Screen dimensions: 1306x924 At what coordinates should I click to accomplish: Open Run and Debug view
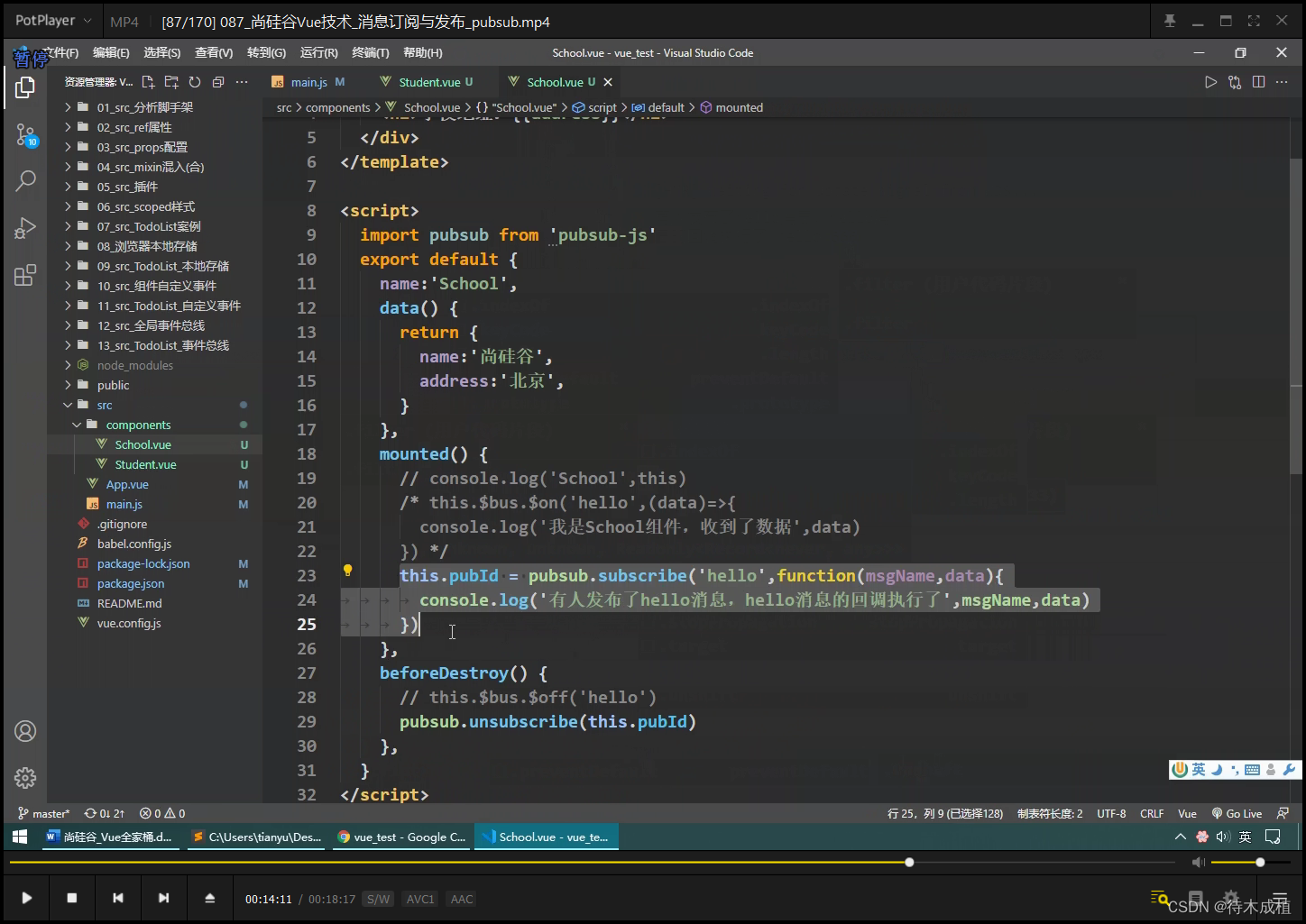(25, 228)
